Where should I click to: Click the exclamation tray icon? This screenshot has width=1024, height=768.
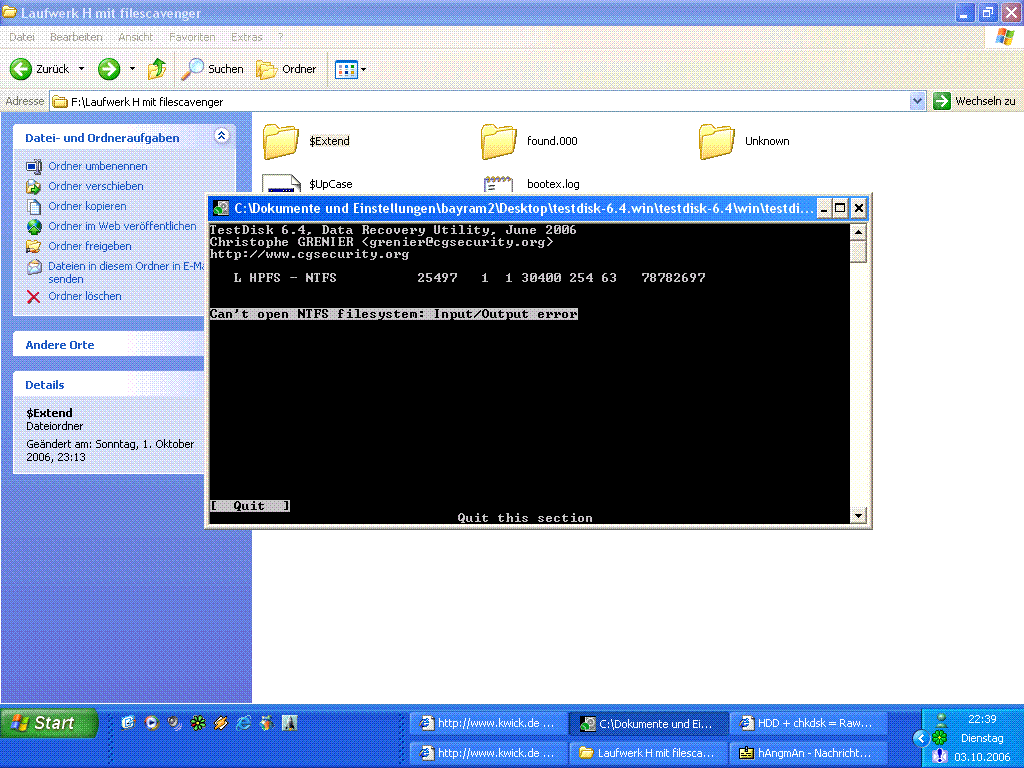click(x=940, y=756)
